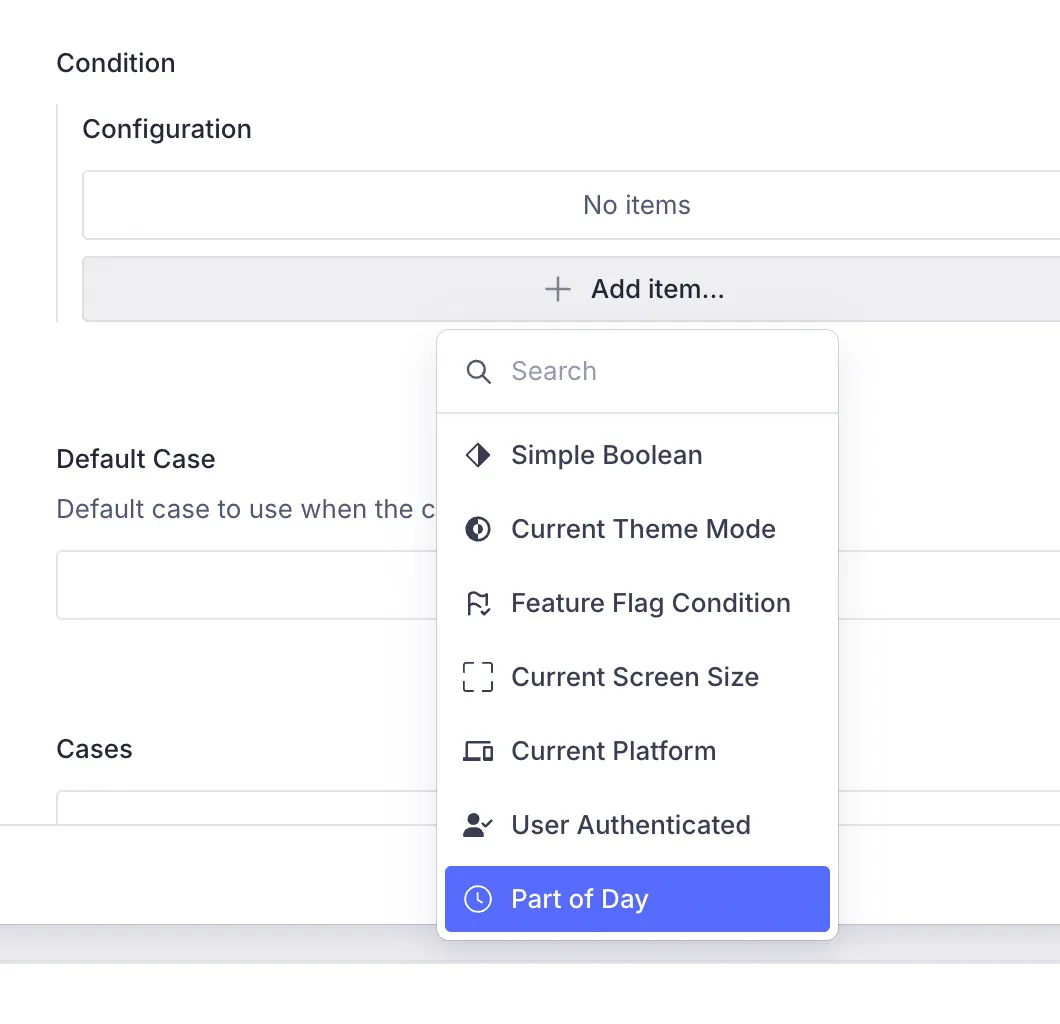The width and height of the screenshot is (1060, 1024).
Task: Click the Current Screen Size brackets icon
Action: (478, 677)
